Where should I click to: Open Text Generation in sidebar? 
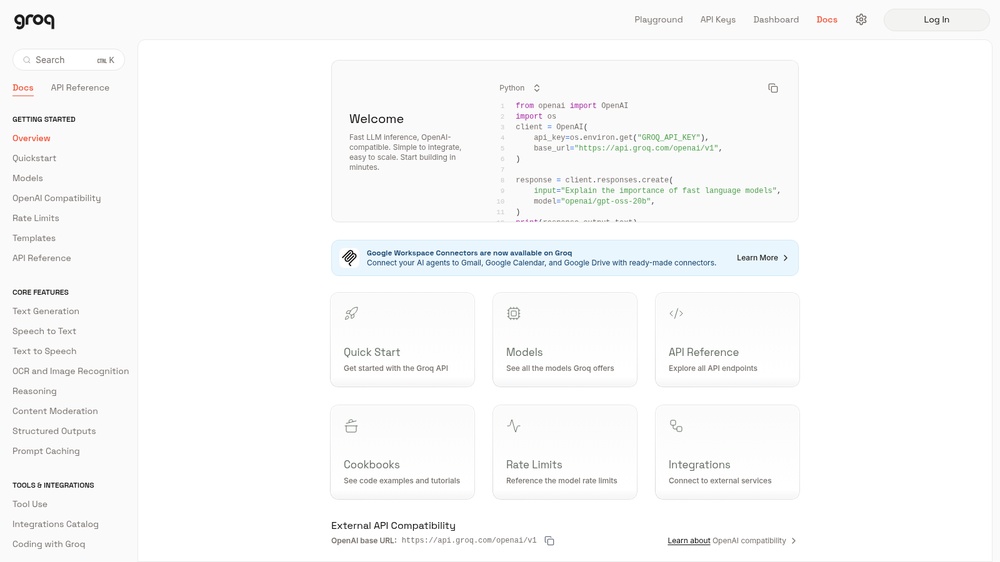pos(46,311)
